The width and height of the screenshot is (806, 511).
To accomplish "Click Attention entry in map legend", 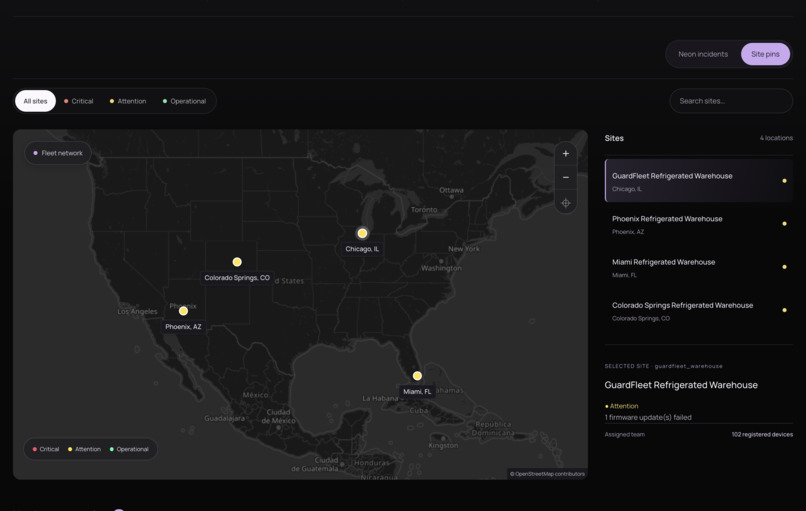I will point(84,449).
